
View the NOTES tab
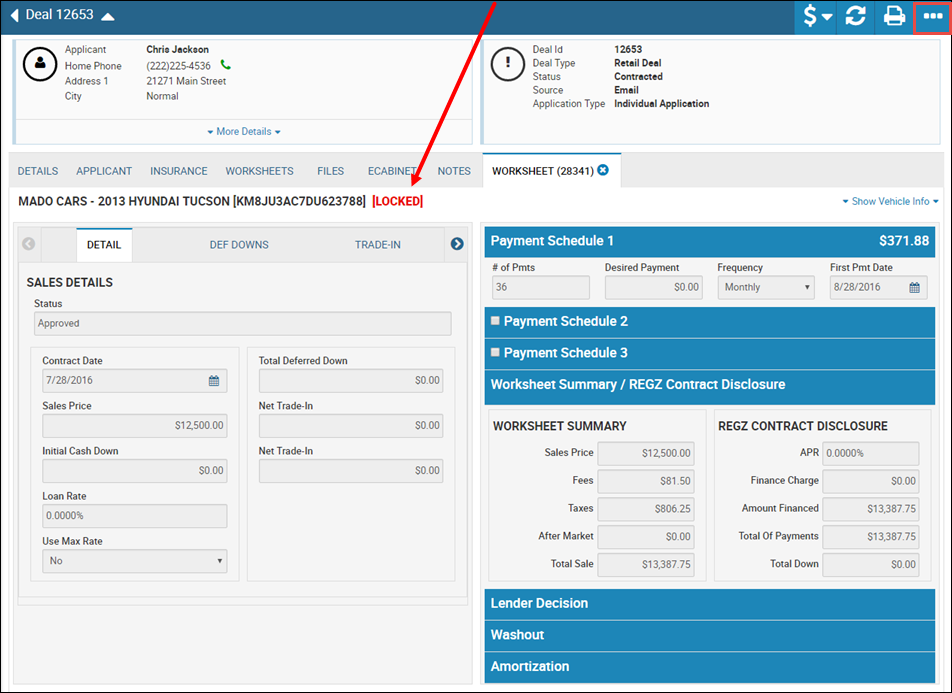pyautogui.click(x=454, y=171)
